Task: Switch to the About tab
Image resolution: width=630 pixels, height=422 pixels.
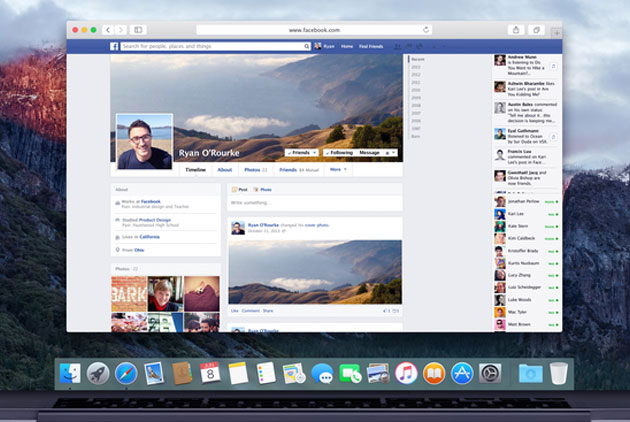Action: [x=225, y=170]
